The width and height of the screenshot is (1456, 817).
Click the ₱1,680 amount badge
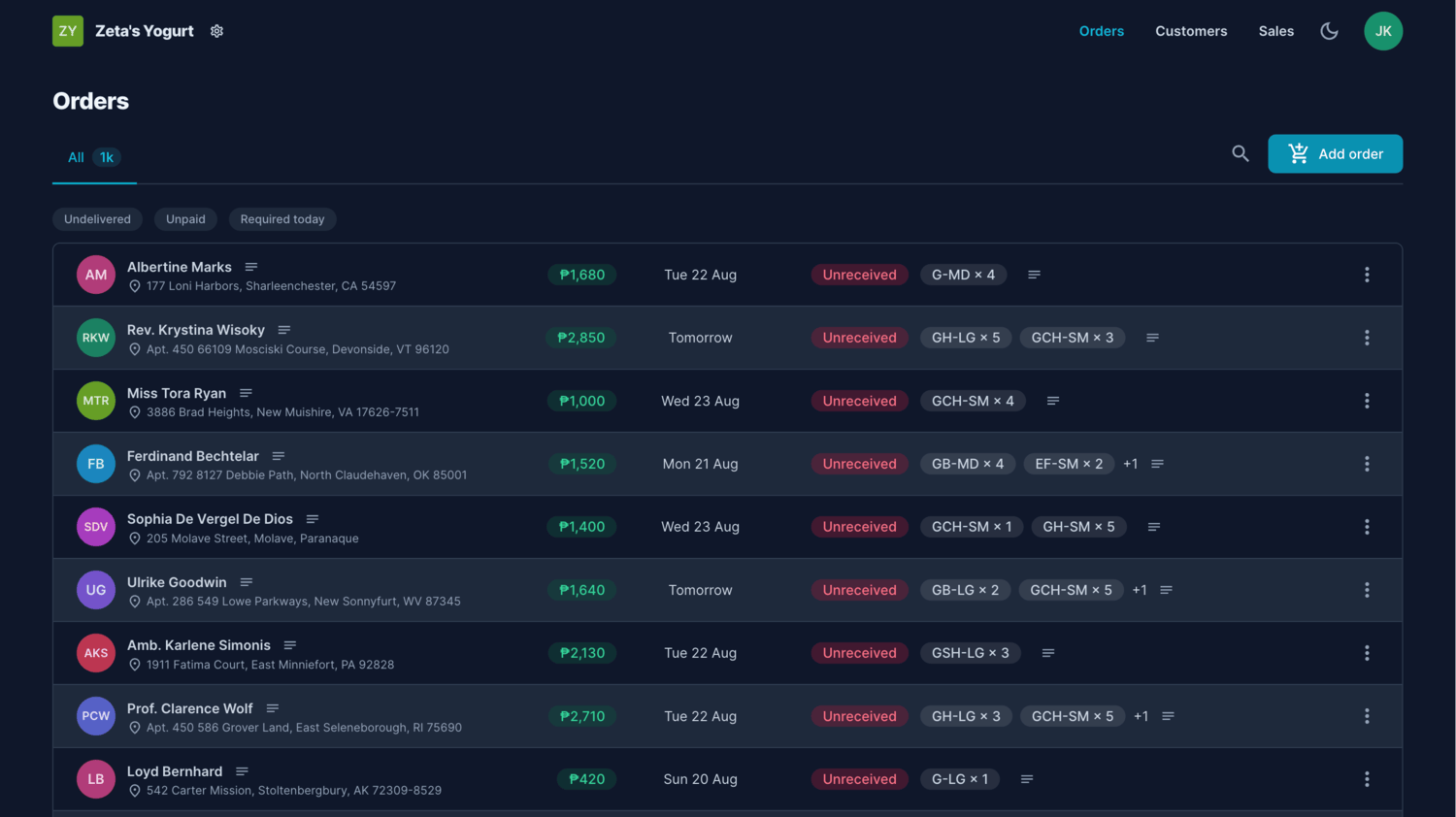(582, 275)
